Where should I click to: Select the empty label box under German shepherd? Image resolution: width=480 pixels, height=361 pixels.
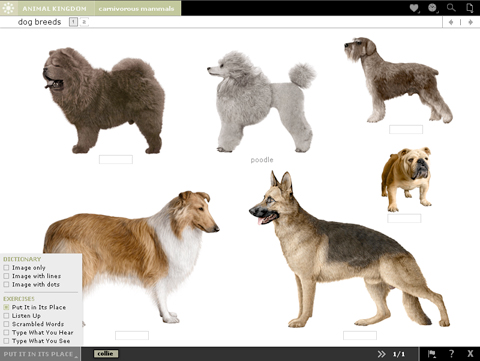[360, 335]
